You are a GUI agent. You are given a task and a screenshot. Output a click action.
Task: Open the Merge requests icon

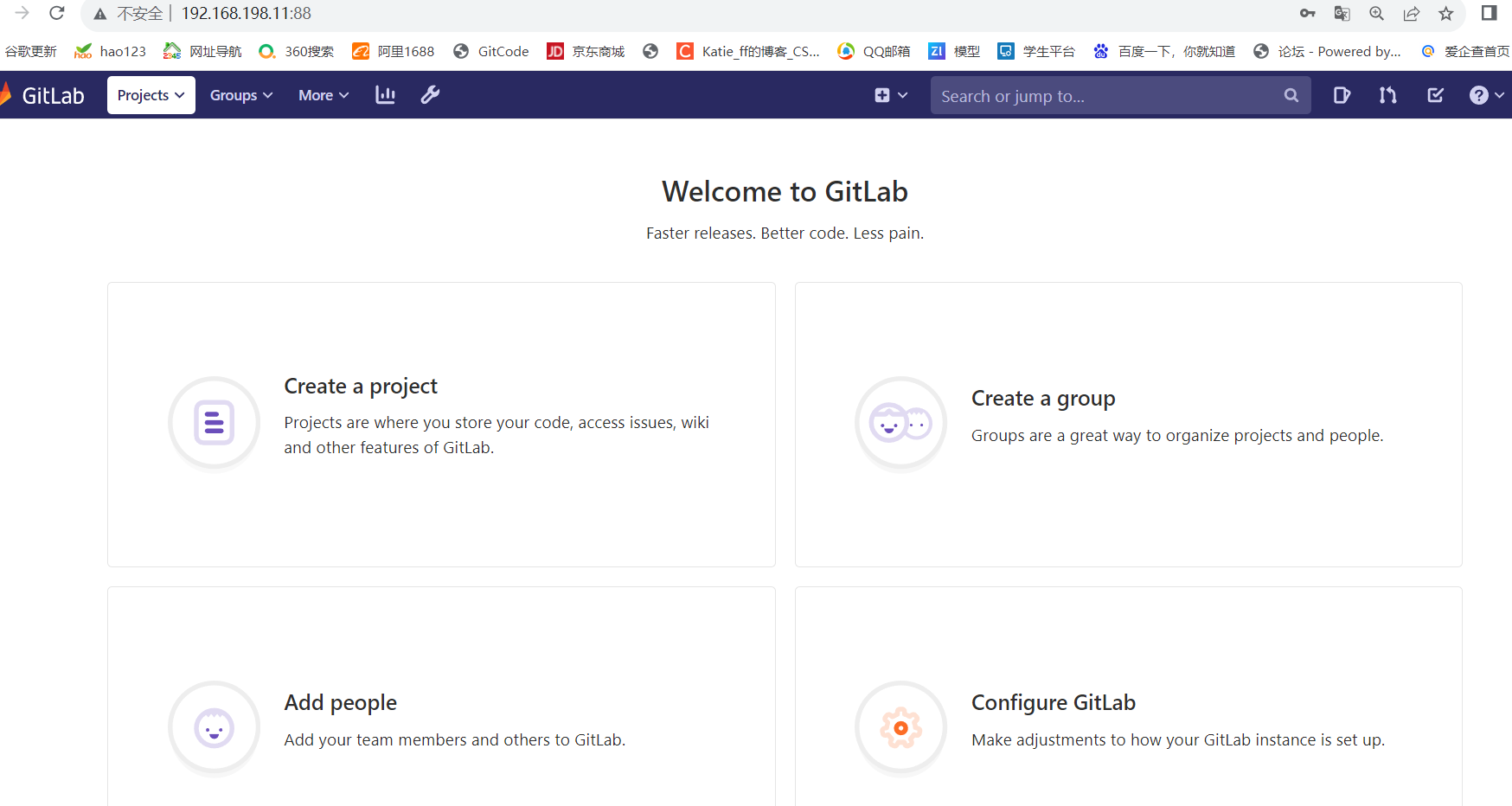point(1388,95)
